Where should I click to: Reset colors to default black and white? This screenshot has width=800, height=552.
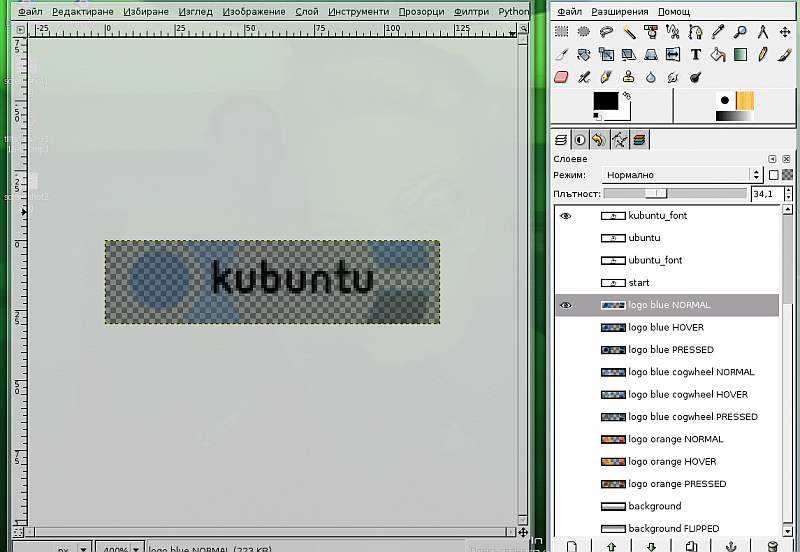tap(597, 117)
